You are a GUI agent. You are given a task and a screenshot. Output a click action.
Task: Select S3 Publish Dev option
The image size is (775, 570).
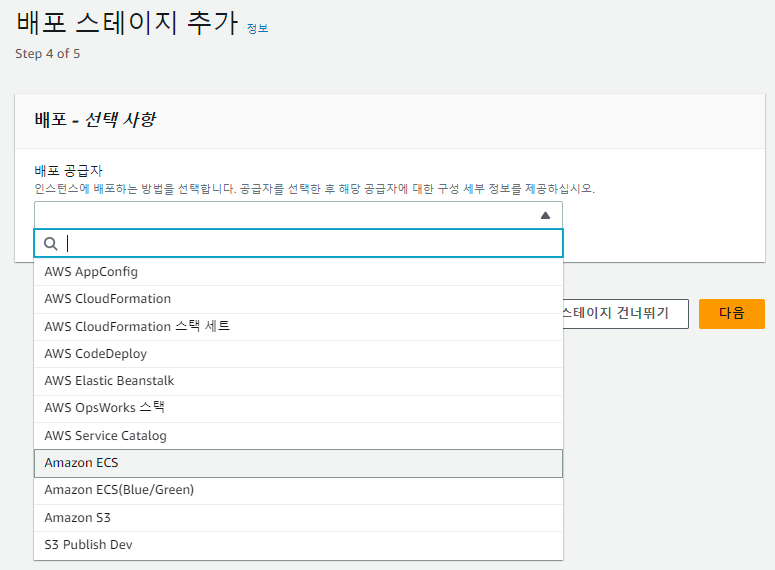tap(299, 545)
